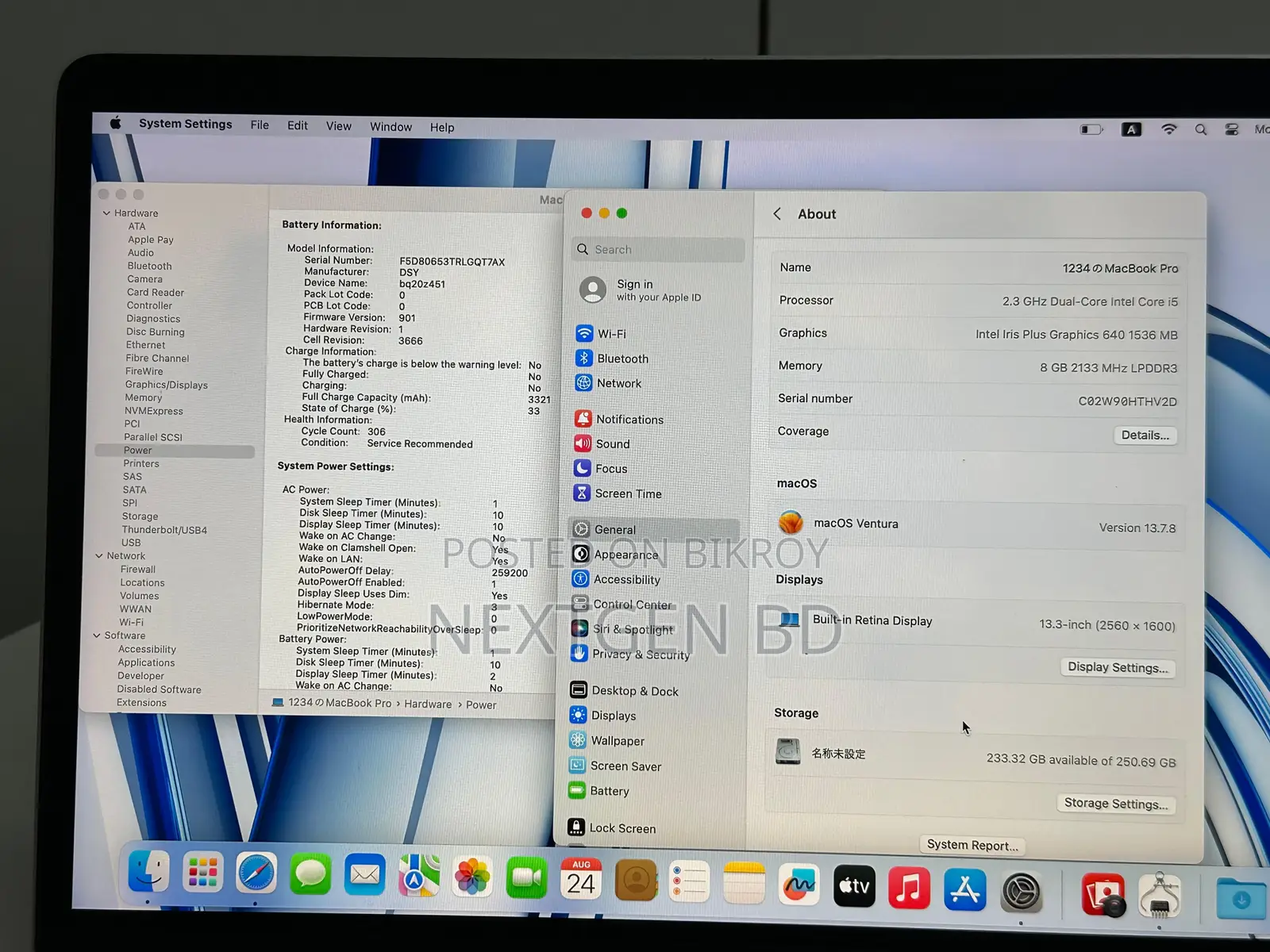Open the Help menu
This screenshot has height=952, width=1270.
[442, 127]
